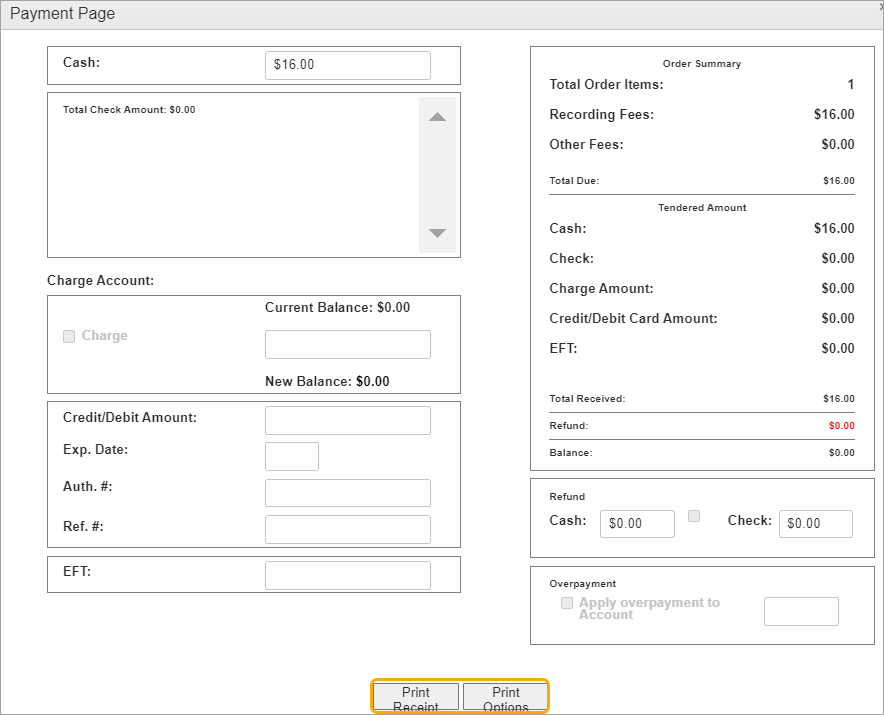Click the Cash amount field showing $16.00
The image size is (884, 715).
[x=347, y=65]
